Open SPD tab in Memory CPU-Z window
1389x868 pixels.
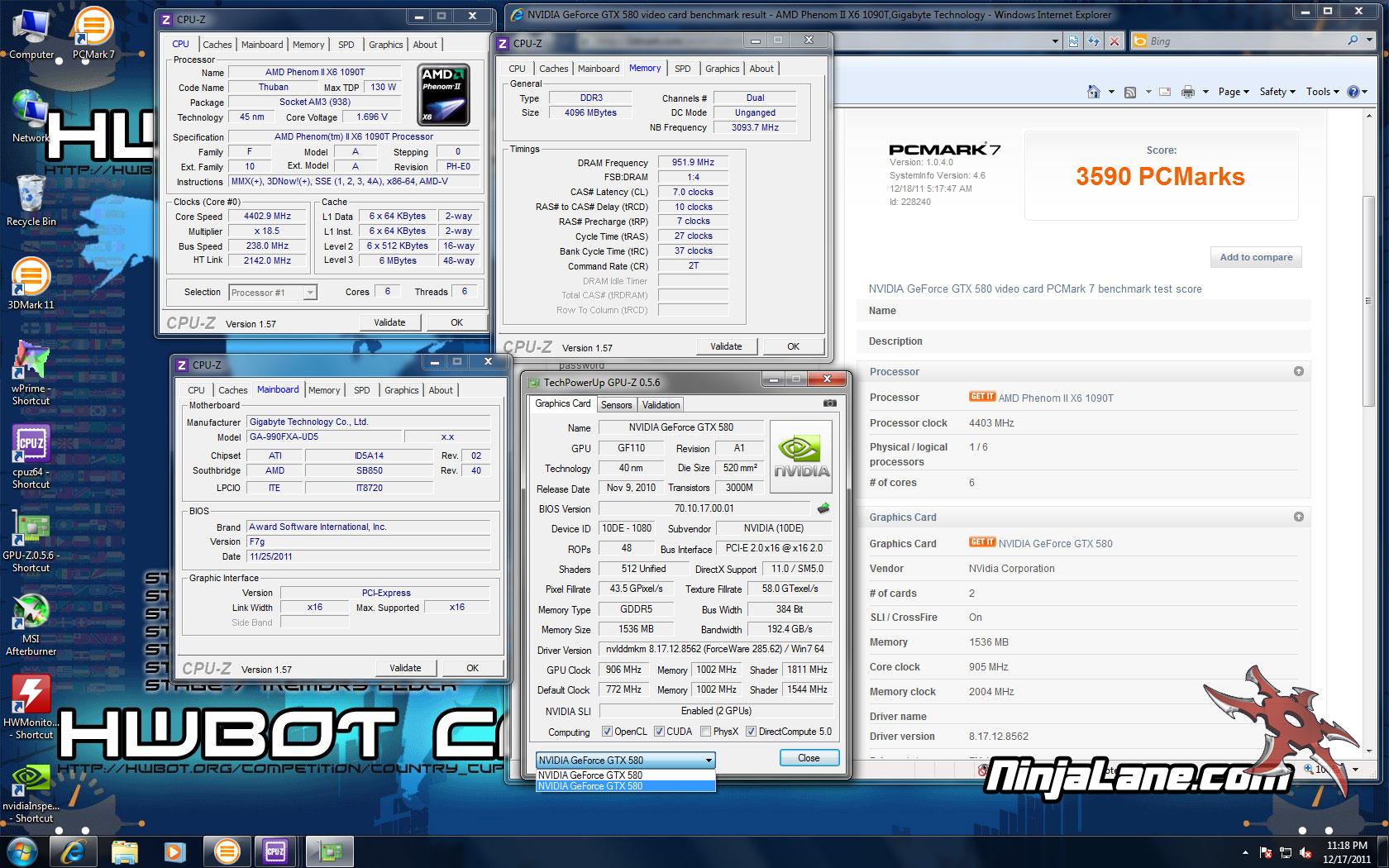[x=682, y=69]
